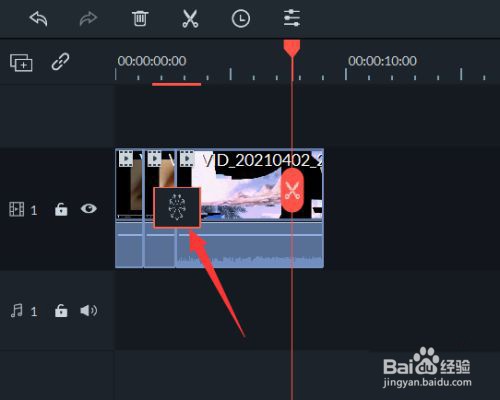The image size is (500, 400).
Task: Open the clock speed/duration tool
Action: pyautogui.click(x=241, y=19)
